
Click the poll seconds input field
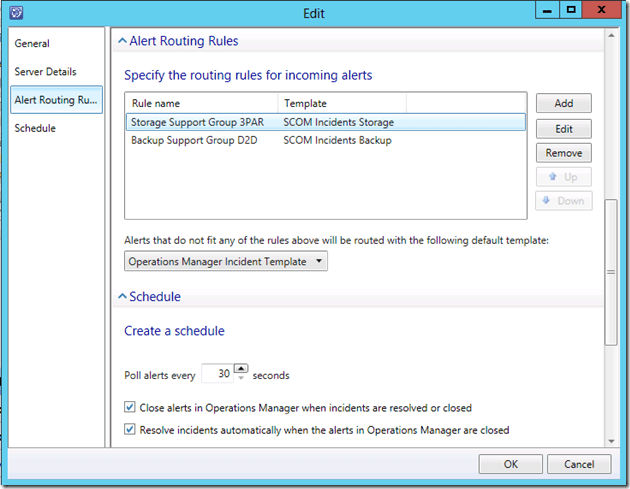click(217, 375)
